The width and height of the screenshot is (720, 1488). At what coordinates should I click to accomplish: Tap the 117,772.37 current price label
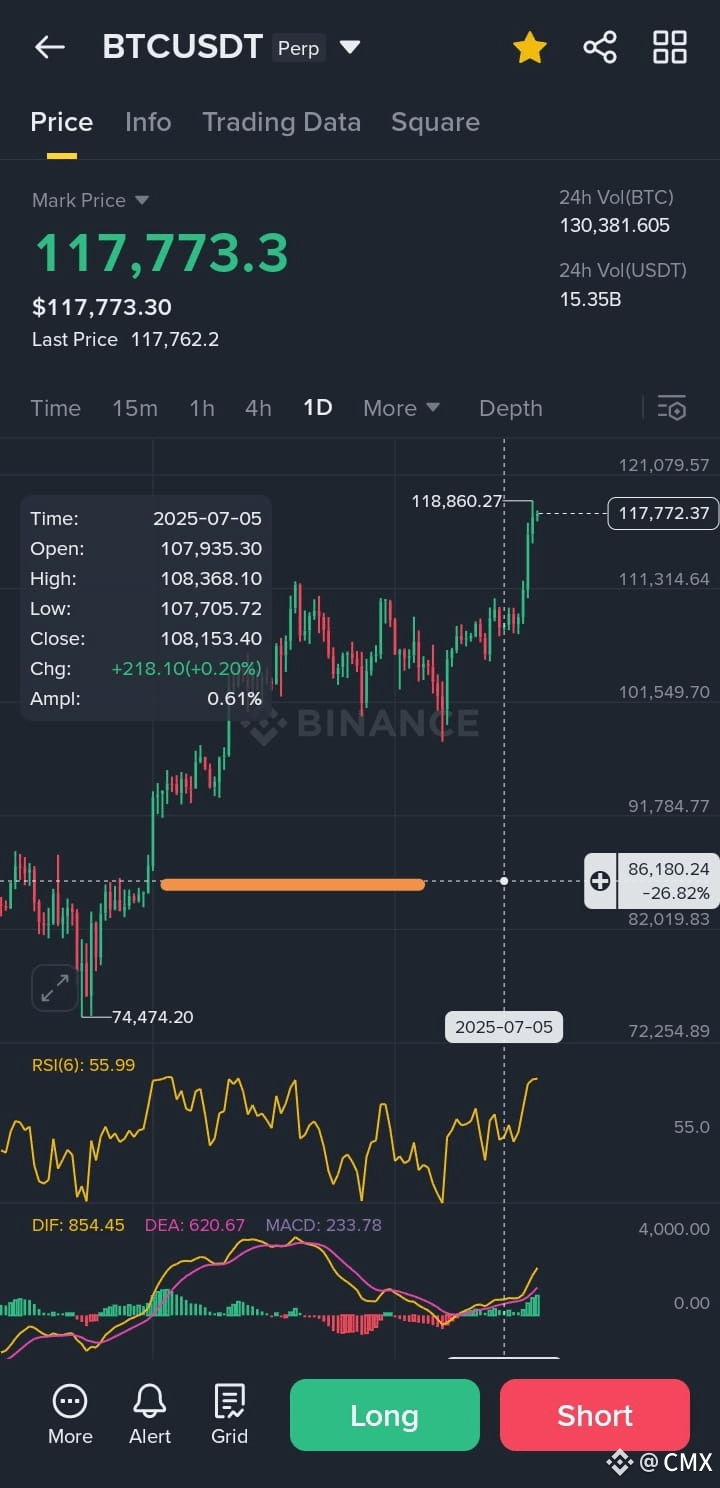[663, 513]
